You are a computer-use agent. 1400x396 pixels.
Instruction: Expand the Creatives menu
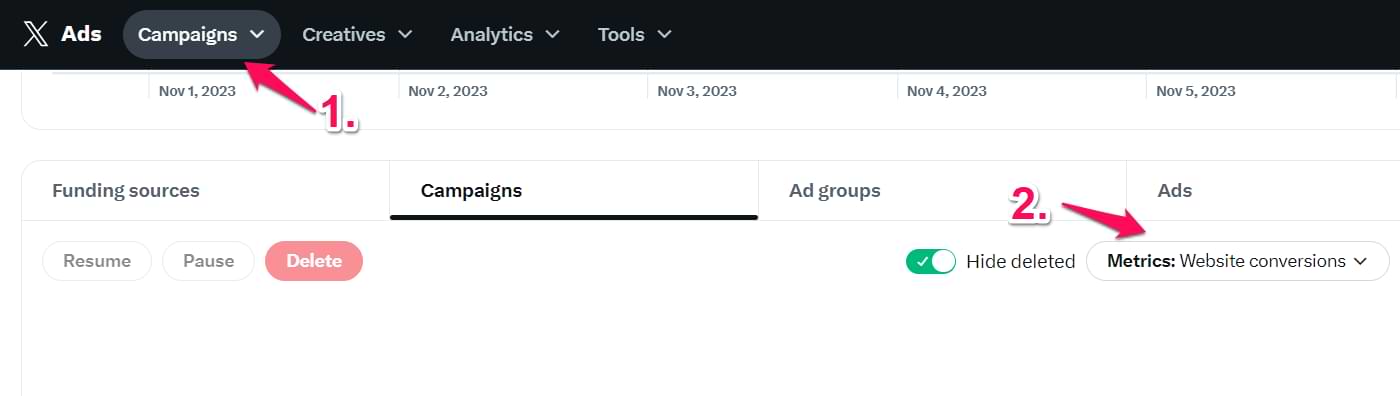(357, 34)
